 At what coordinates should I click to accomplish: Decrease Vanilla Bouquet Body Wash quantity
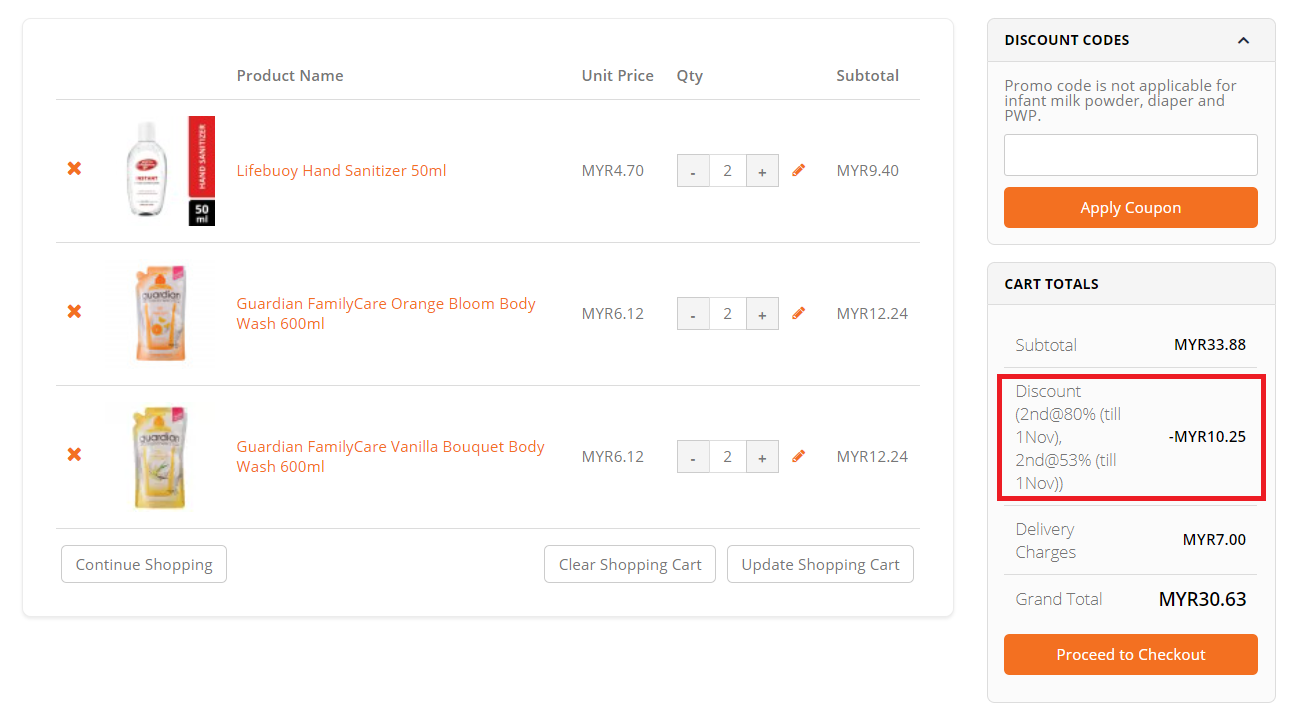[693, 457]
